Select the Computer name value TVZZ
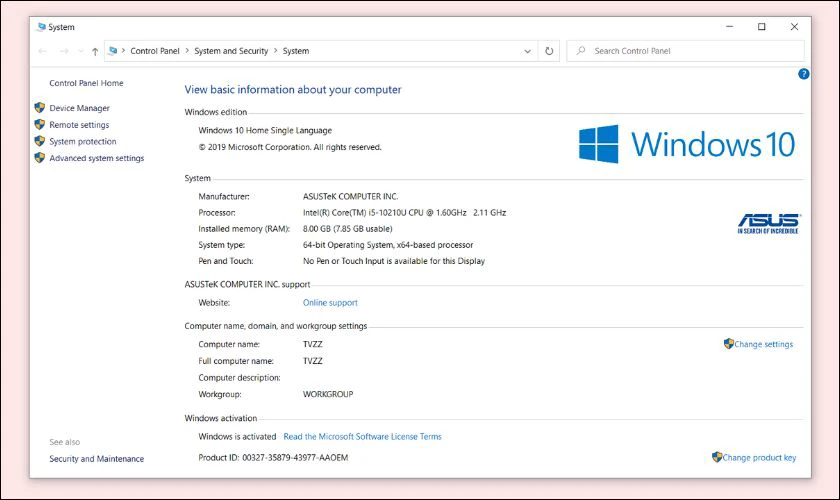 pyautogui.click(x=313, y=344)
